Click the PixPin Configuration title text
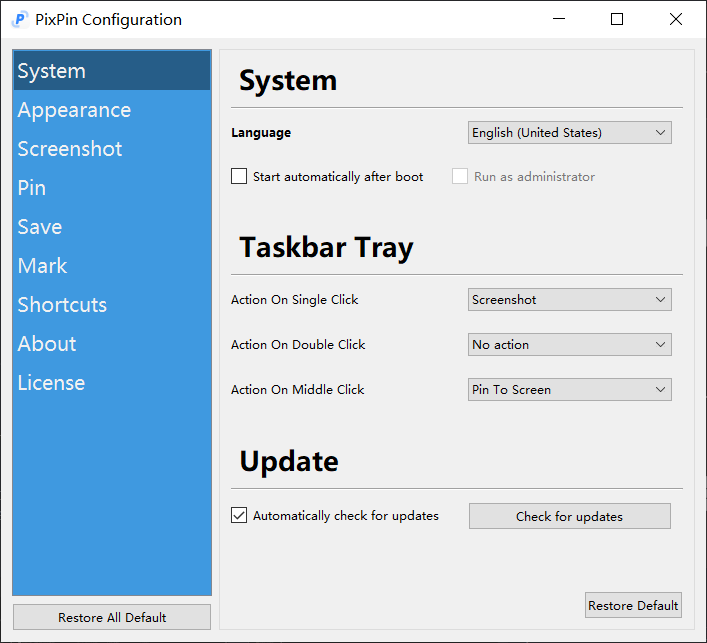 [x=109, y=19]
